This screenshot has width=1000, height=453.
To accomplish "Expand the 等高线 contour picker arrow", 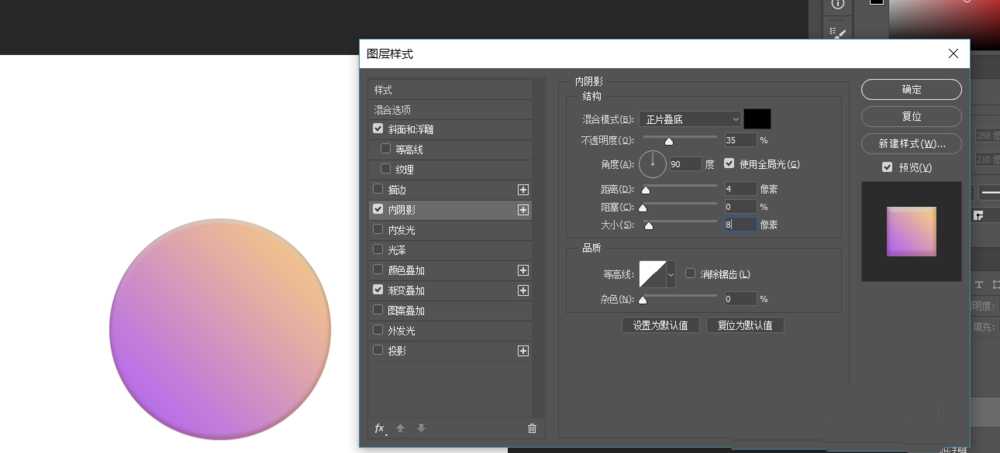I will coord(671,273).
